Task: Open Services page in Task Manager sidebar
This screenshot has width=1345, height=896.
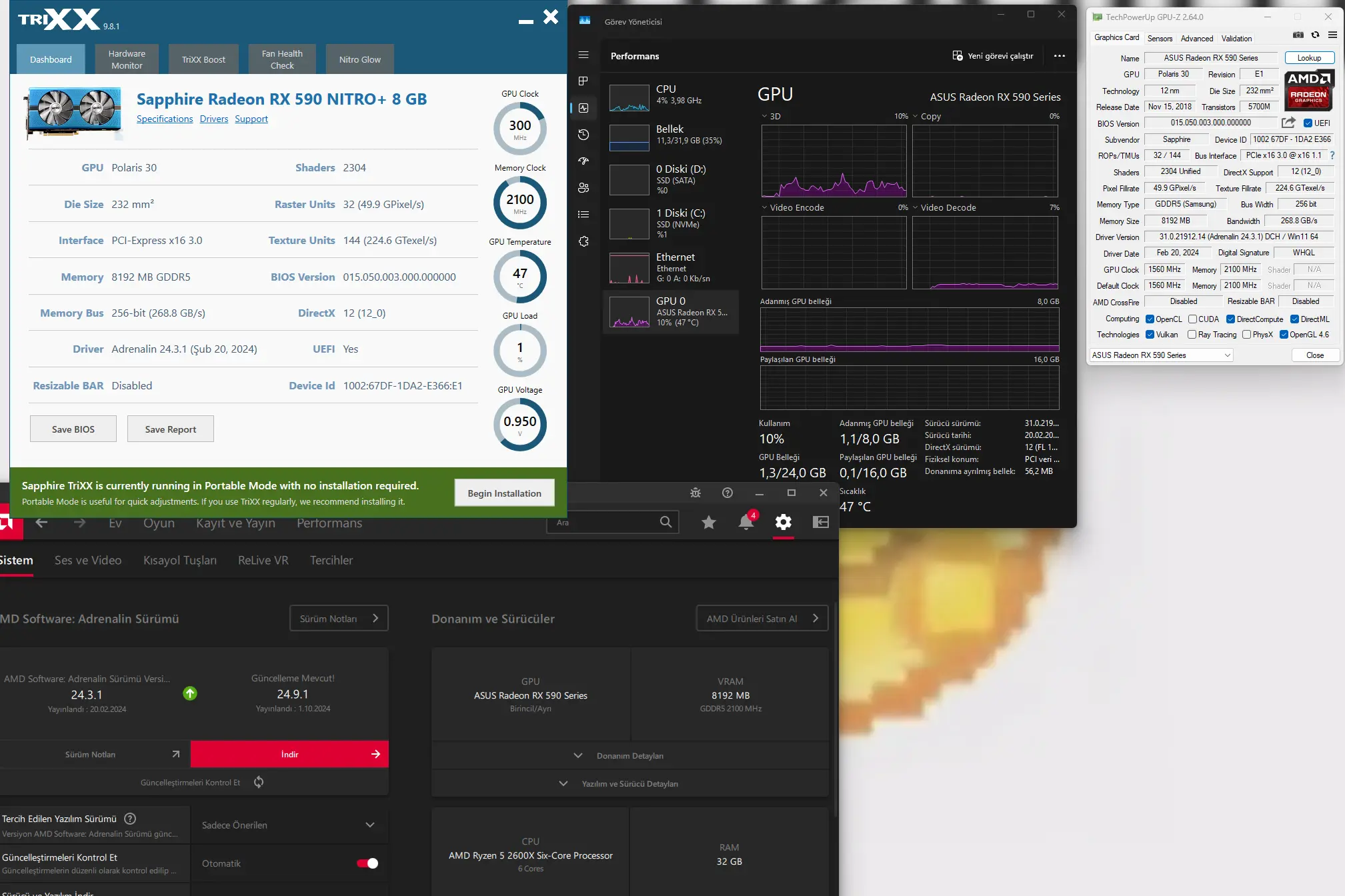Action: (583, 241)
